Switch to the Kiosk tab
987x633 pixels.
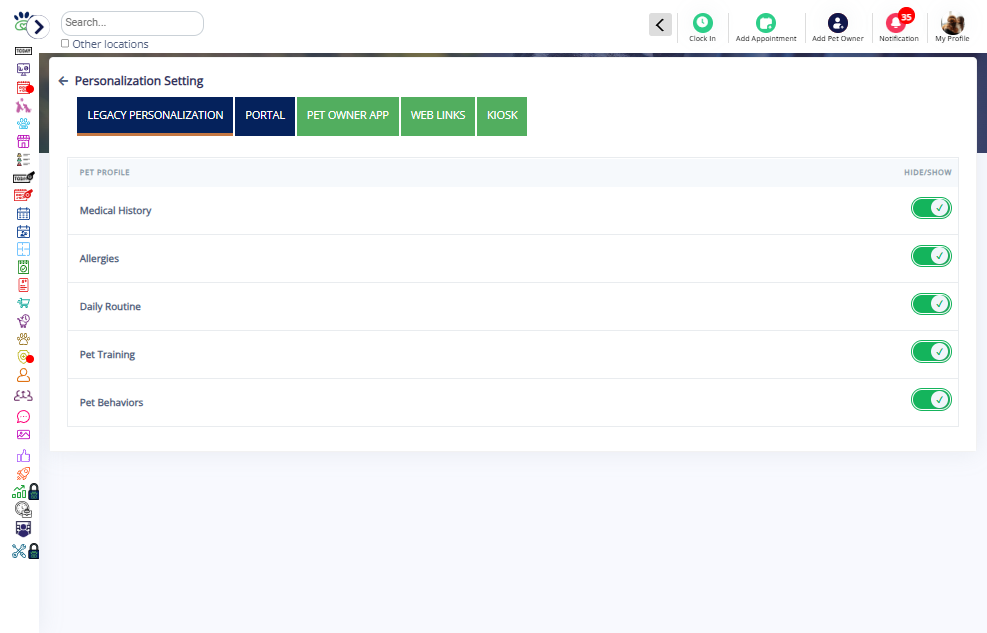pos(502,116)
